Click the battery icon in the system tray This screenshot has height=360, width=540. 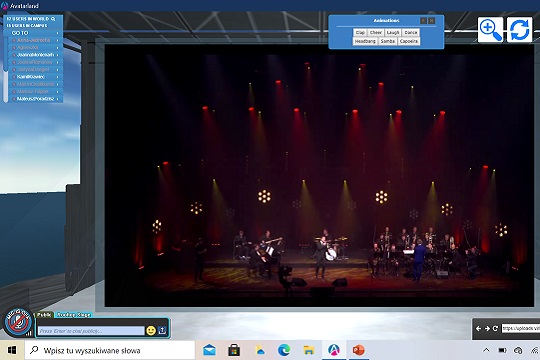pyautogui.click(x=502, y=350)
